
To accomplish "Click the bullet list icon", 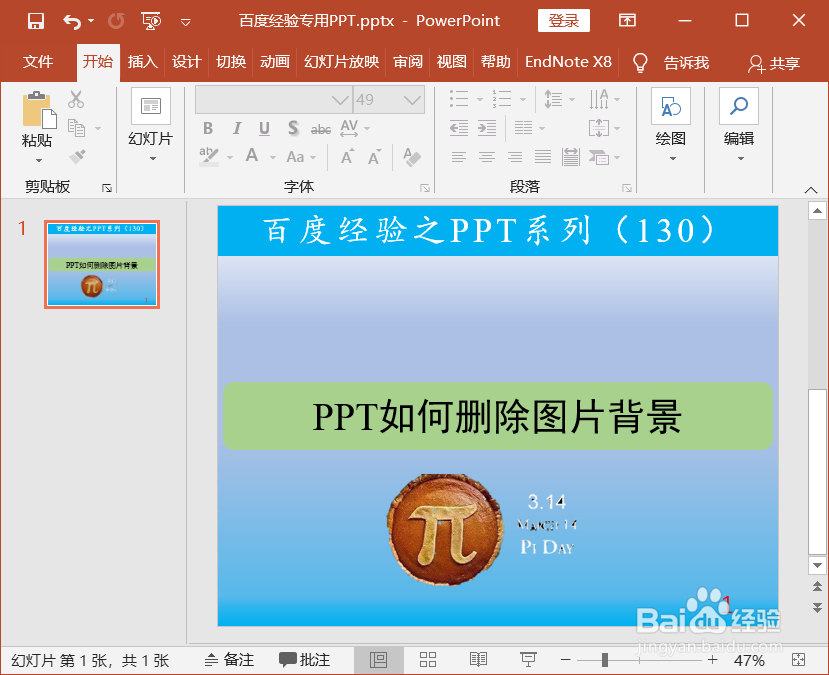I will click(459, 99).
